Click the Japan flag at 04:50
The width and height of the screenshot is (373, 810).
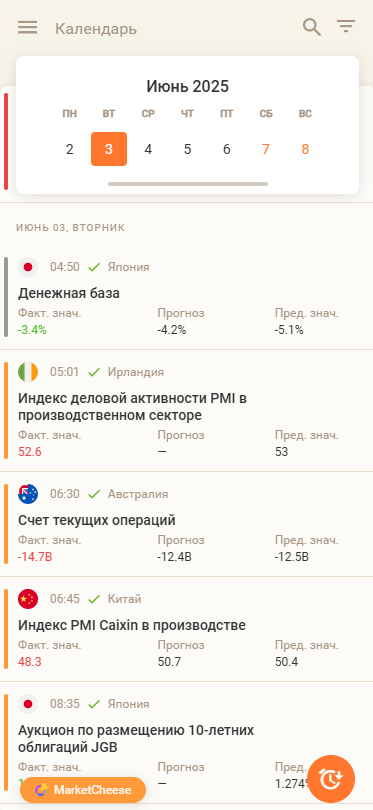(28, 267)
